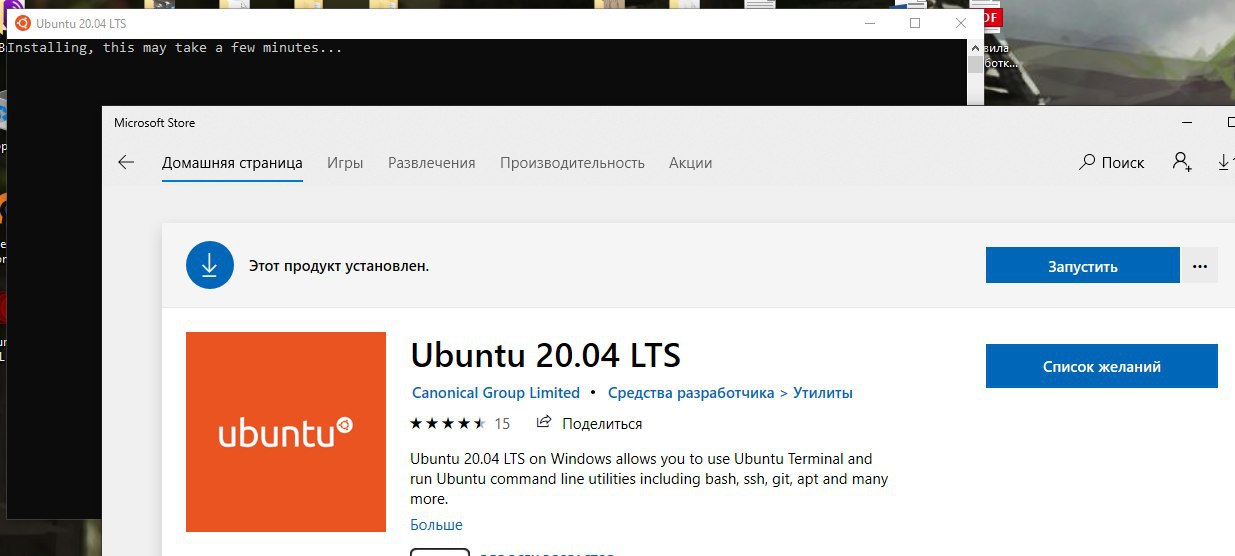The height and width of the screenshot is (556, 1235).
Task: Open the Игры tab
Action: click(x=345, y=163)
